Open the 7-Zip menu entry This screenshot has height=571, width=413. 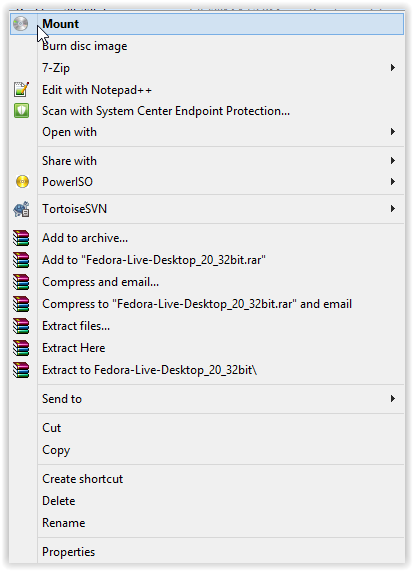tap(207, 68)
